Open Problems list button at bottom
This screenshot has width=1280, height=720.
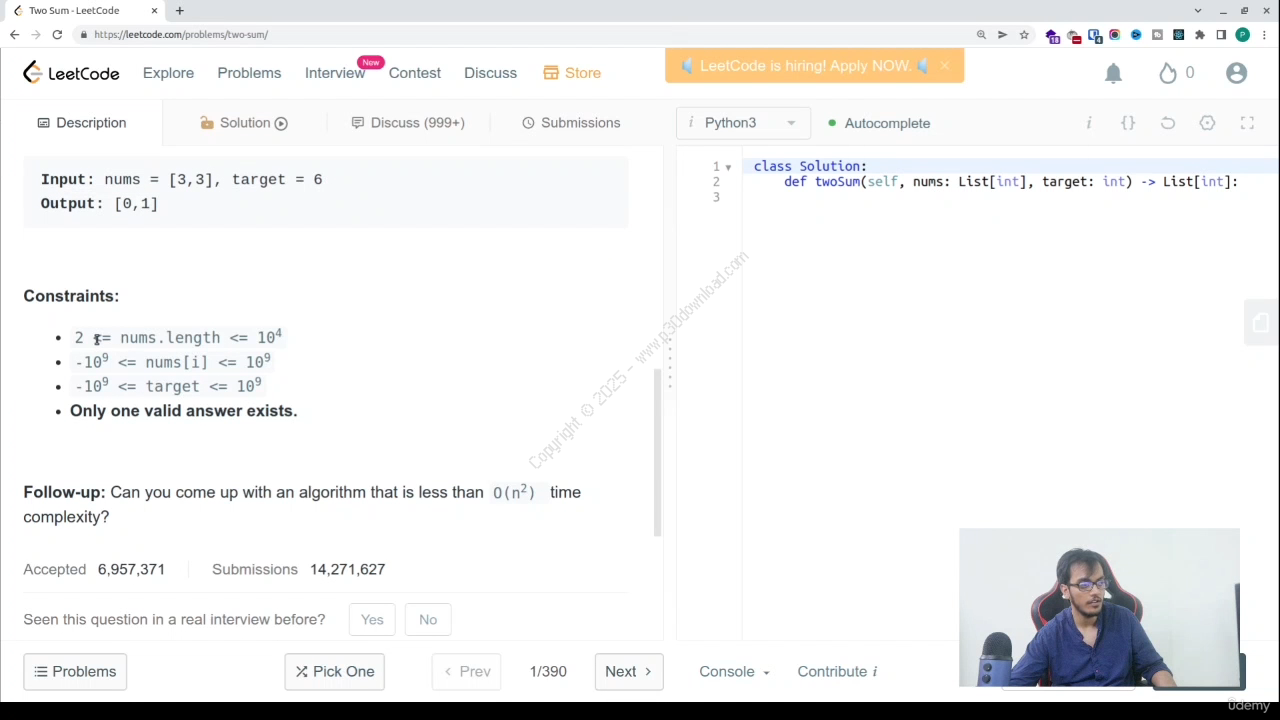point(75,672)
